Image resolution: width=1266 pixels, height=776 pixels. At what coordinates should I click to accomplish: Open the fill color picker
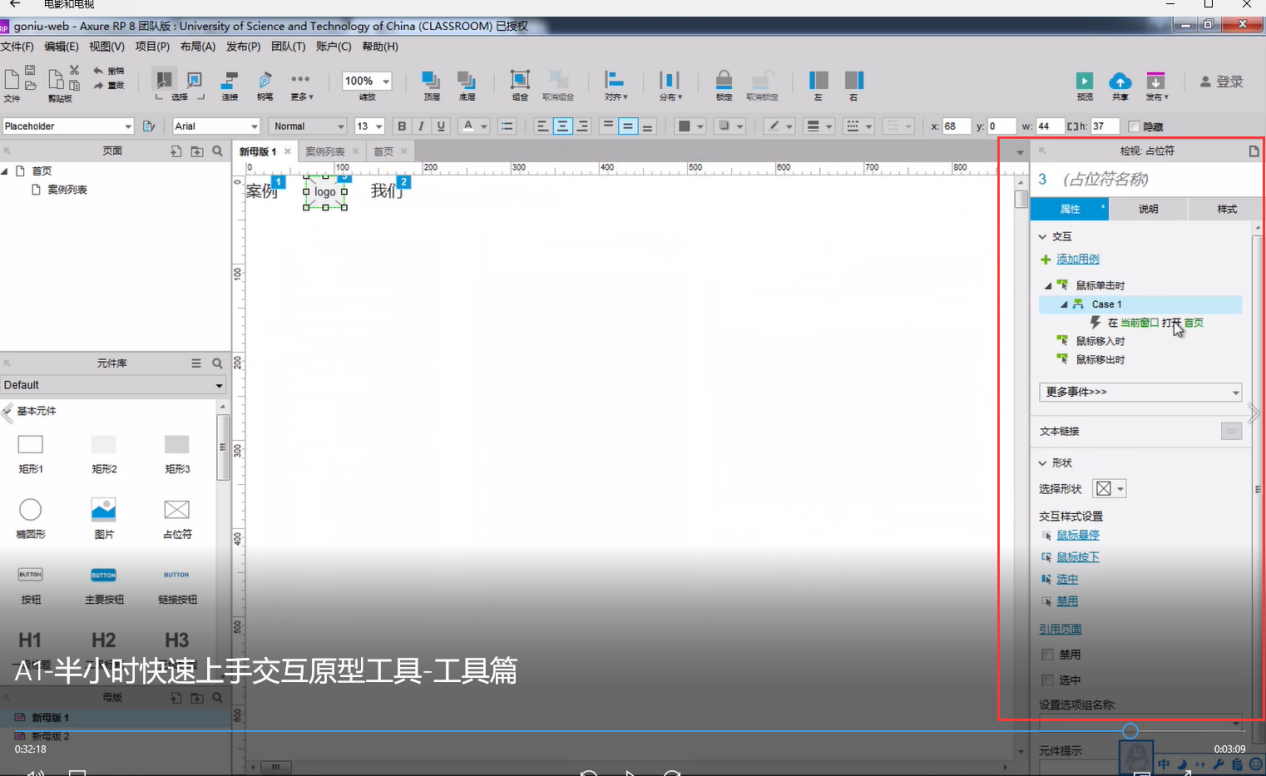(x=690, y=126)
